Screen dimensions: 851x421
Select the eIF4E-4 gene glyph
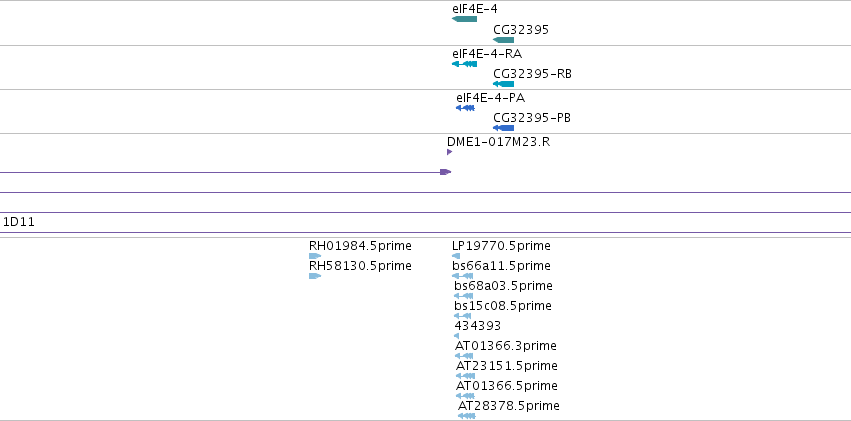pos(464,19)
